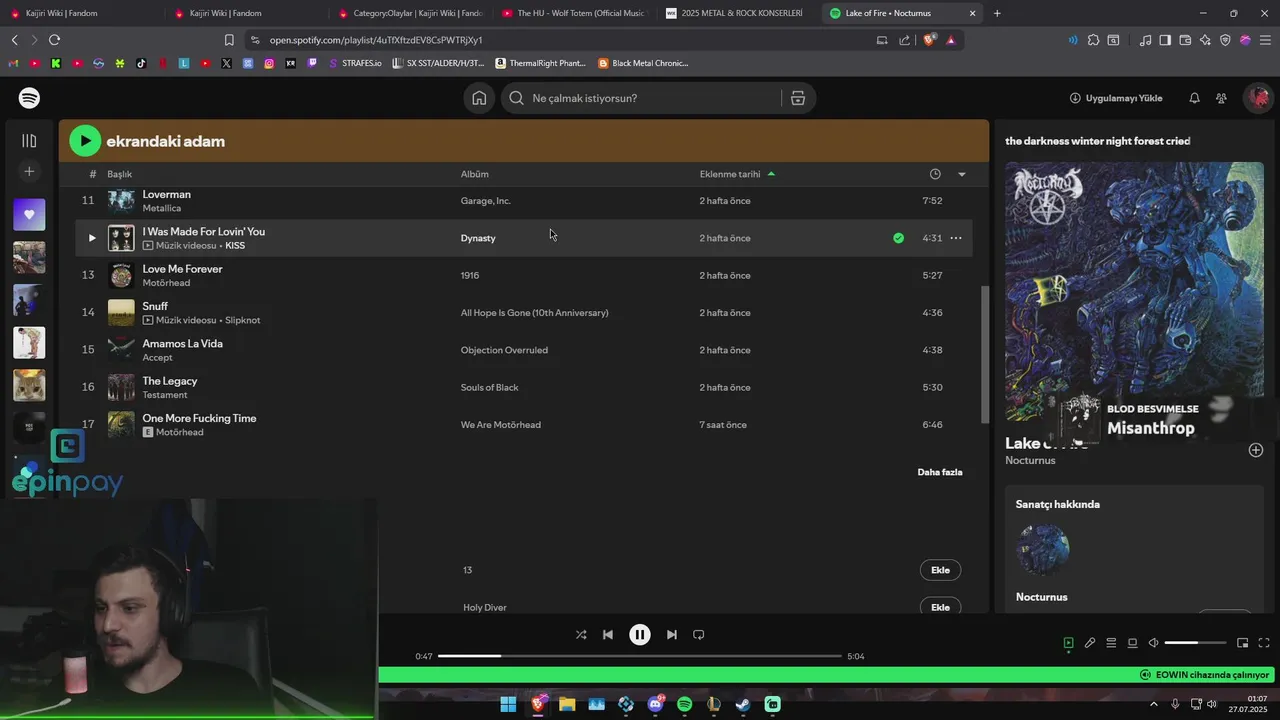Skip to next track
1280x720 pixels.
(672, 635)
